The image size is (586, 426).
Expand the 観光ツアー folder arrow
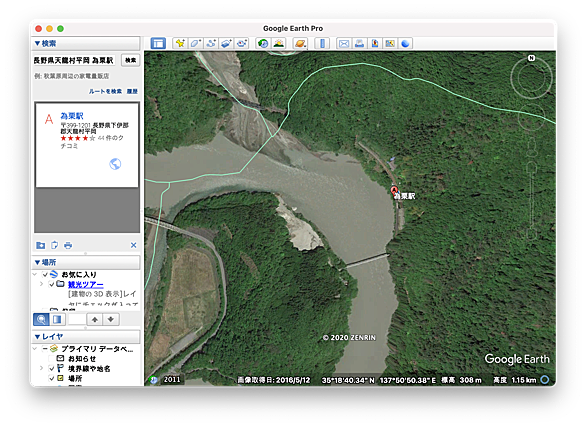(x=41, y=284)
